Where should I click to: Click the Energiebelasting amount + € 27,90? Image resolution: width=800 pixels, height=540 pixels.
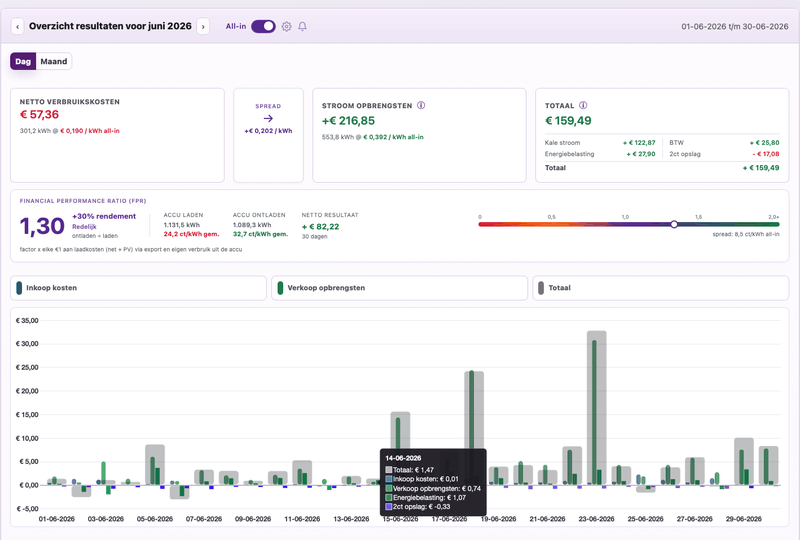(x=641, y=154)
